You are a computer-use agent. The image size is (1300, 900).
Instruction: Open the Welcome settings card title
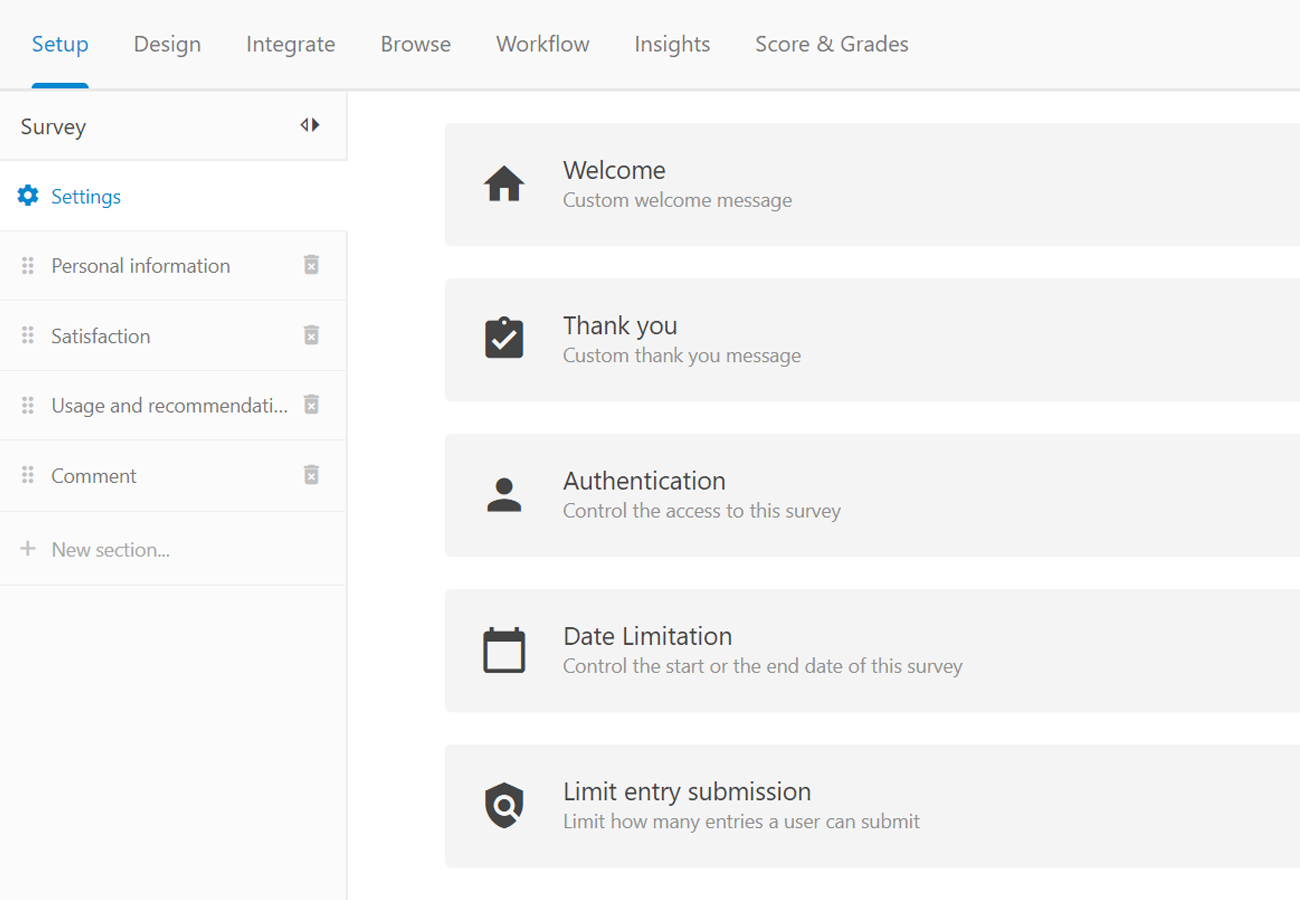click(614, 170)
